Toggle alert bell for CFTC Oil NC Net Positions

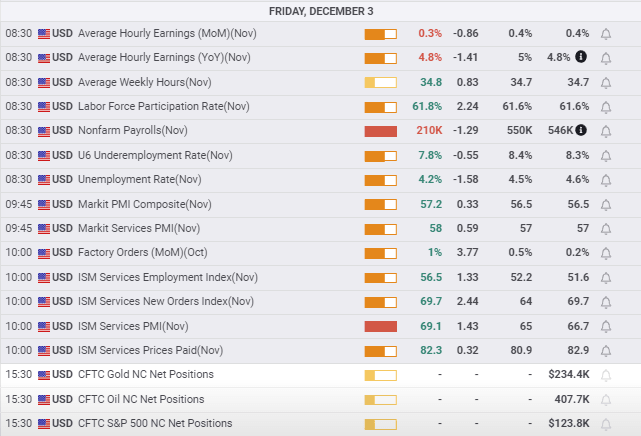(x=605, y=399)
